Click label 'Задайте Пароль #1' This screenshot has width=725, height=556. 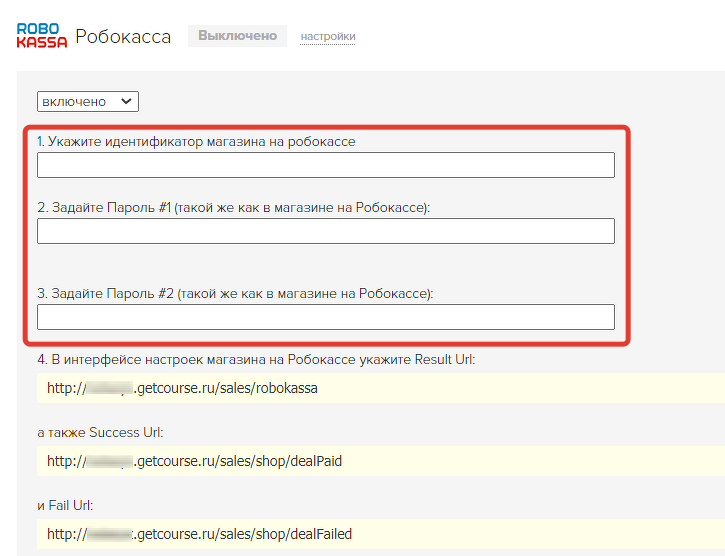tap(111, 208)
